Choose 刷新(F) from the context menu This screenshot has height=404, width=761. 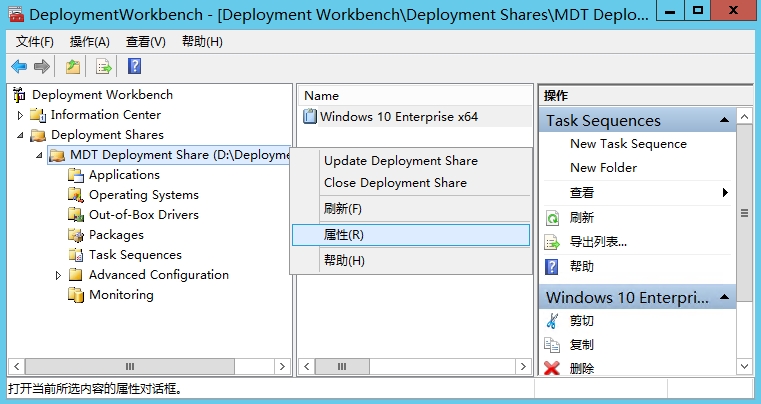tap(411, 209)
